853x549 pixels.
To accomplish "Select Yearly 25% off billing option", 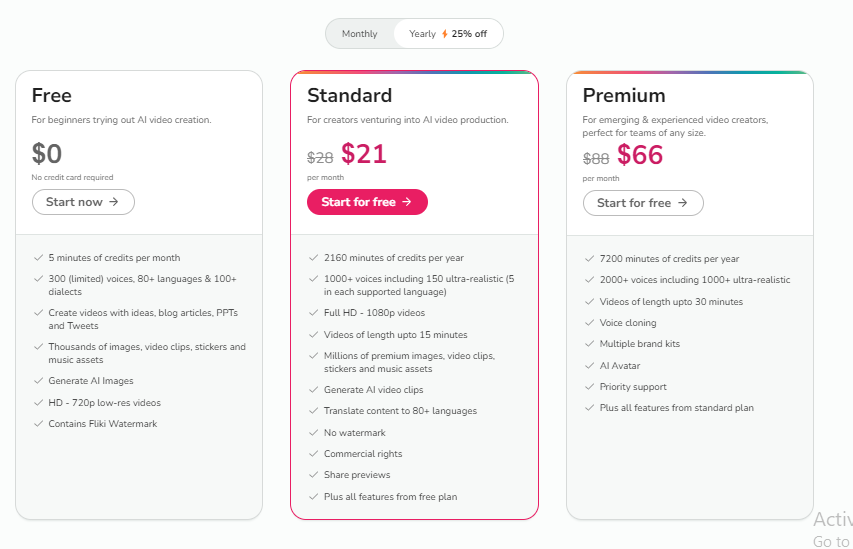I will pyautogui.click(x=448, y=34).
